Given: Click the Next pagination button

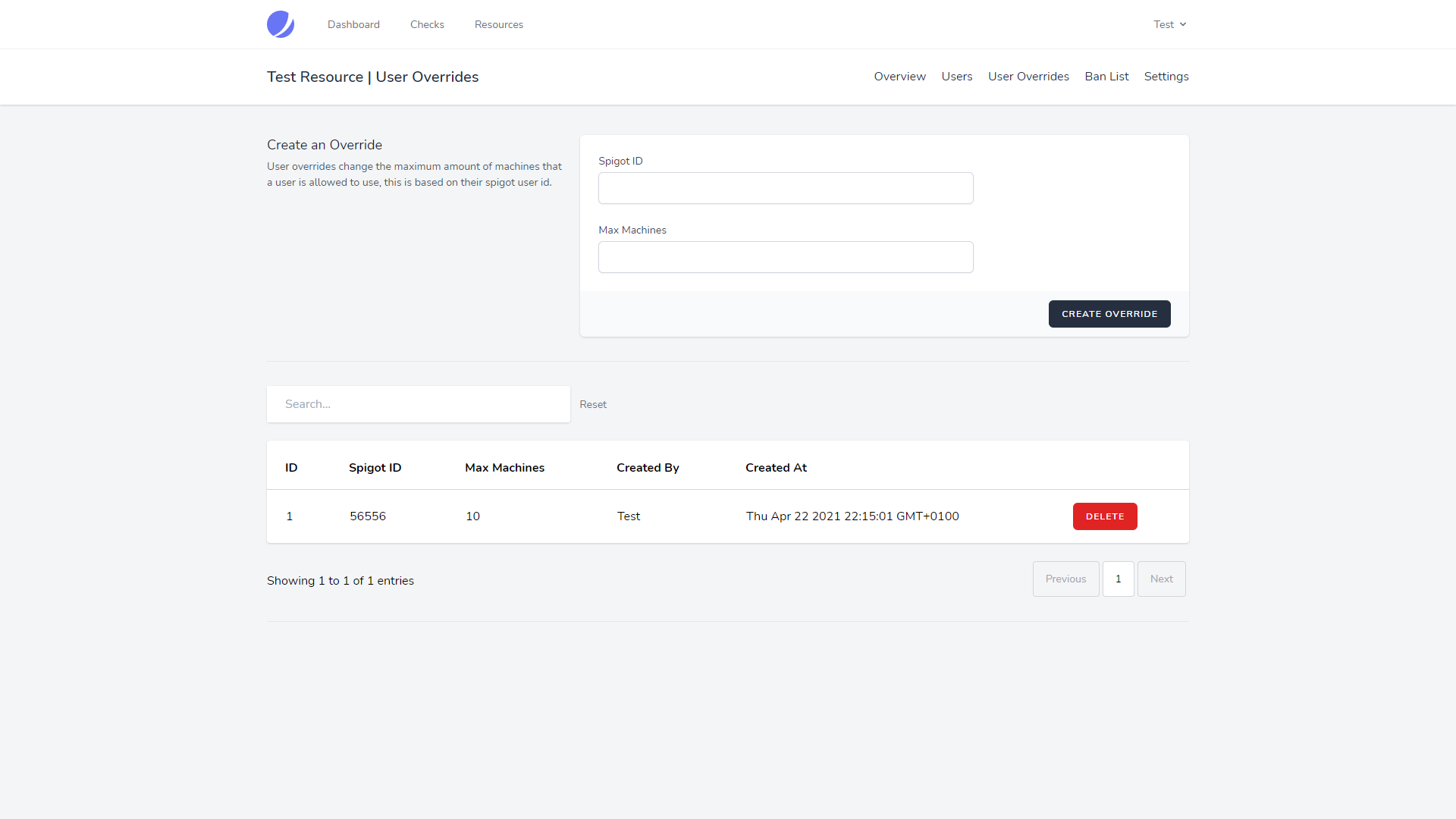Looking at the screenshot, I should [1162, 579].
